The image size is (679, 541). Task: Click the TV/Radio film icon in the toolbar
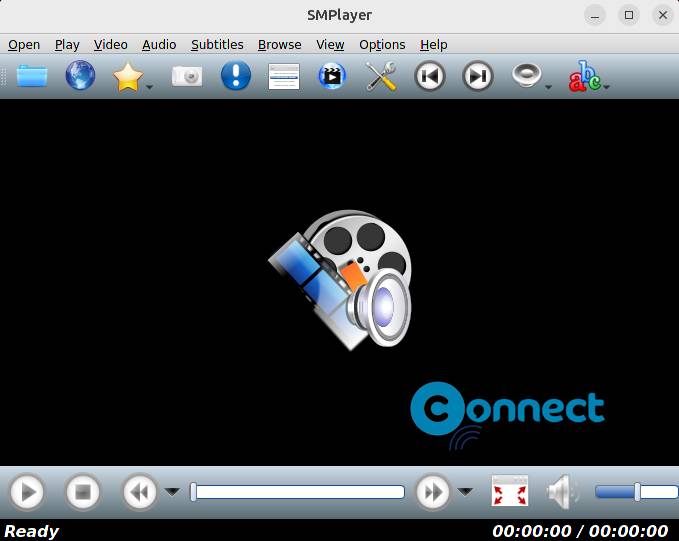(x=332, y=77)
